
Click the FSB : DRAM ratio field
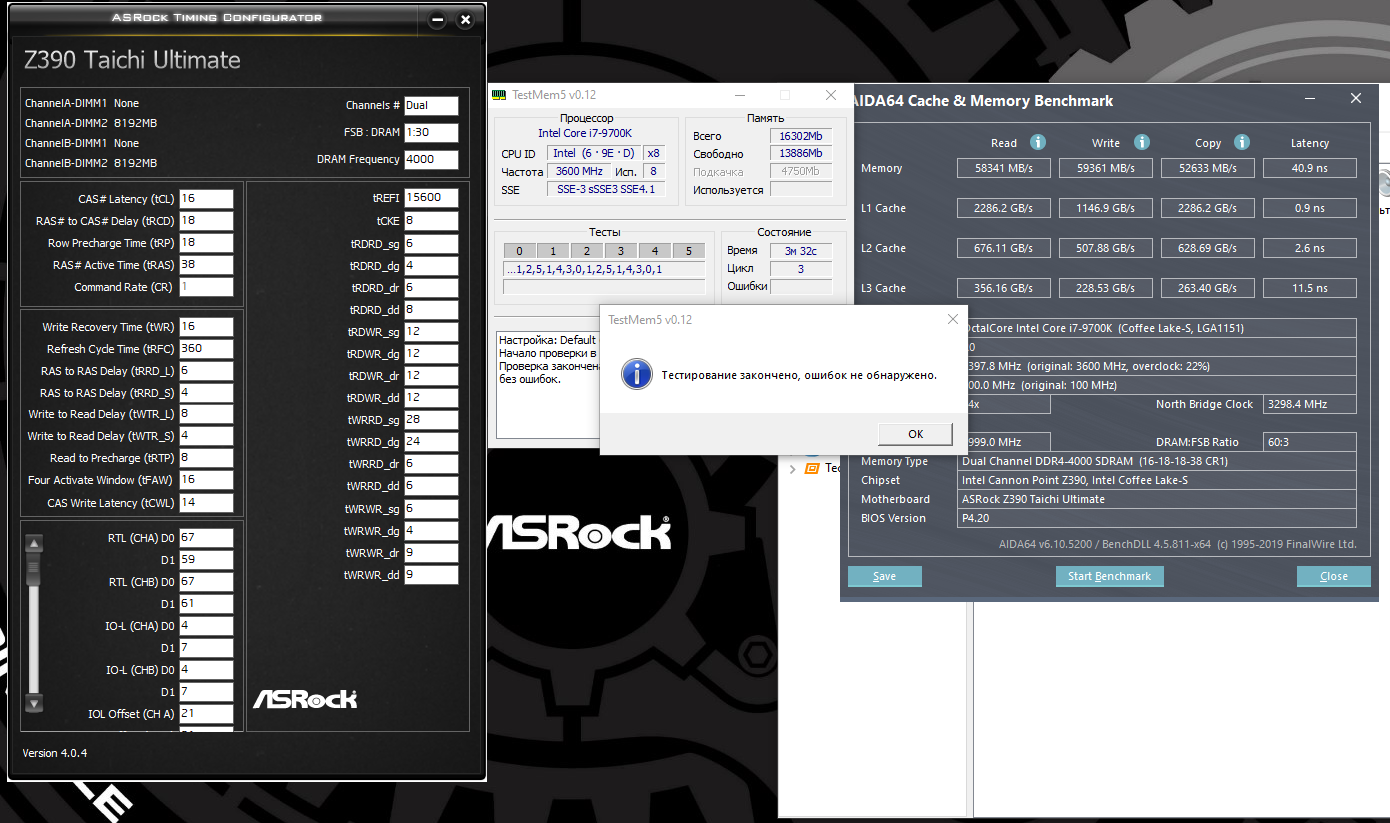tap(431, 132)
